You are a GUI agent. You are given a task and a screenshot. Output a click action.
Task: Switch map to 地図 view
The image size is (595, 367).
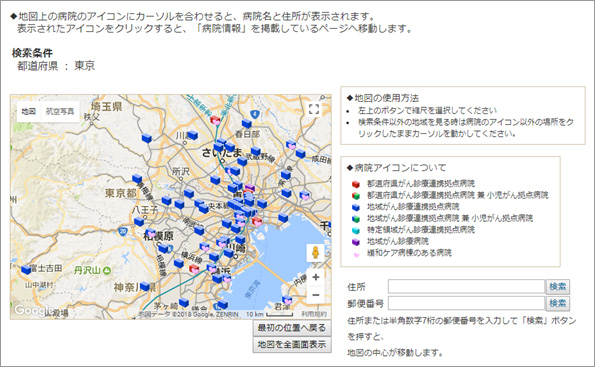click(x=29, y=111)
